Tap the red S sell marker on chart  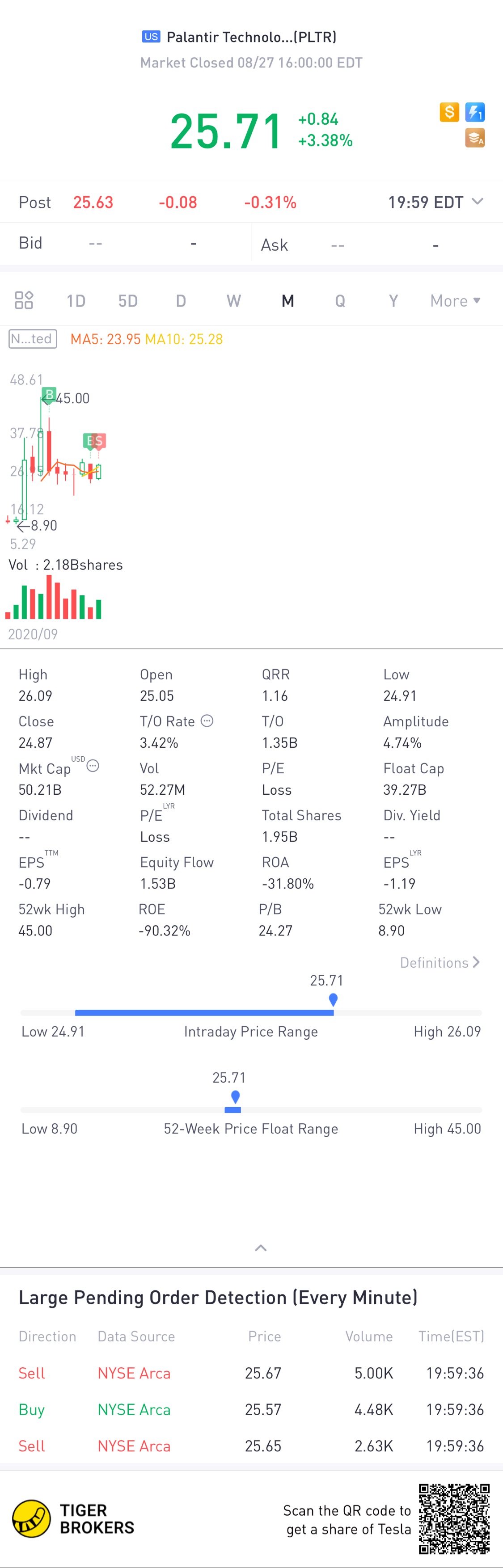[99, 441]
